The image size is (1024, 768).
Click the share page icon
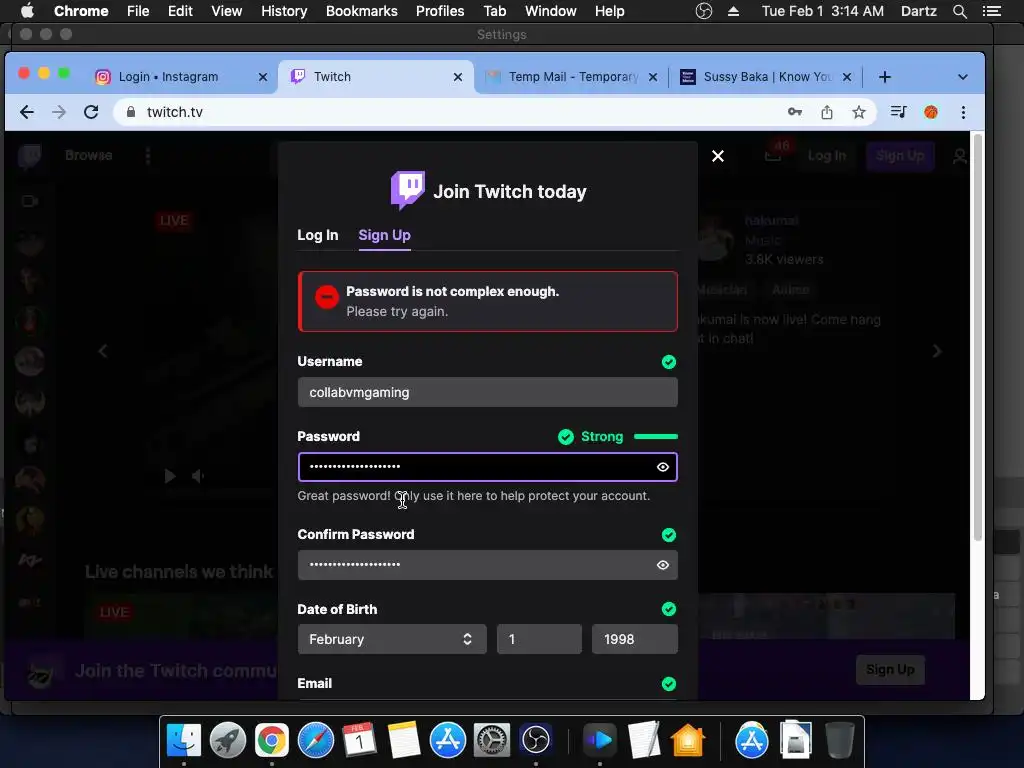827,112
